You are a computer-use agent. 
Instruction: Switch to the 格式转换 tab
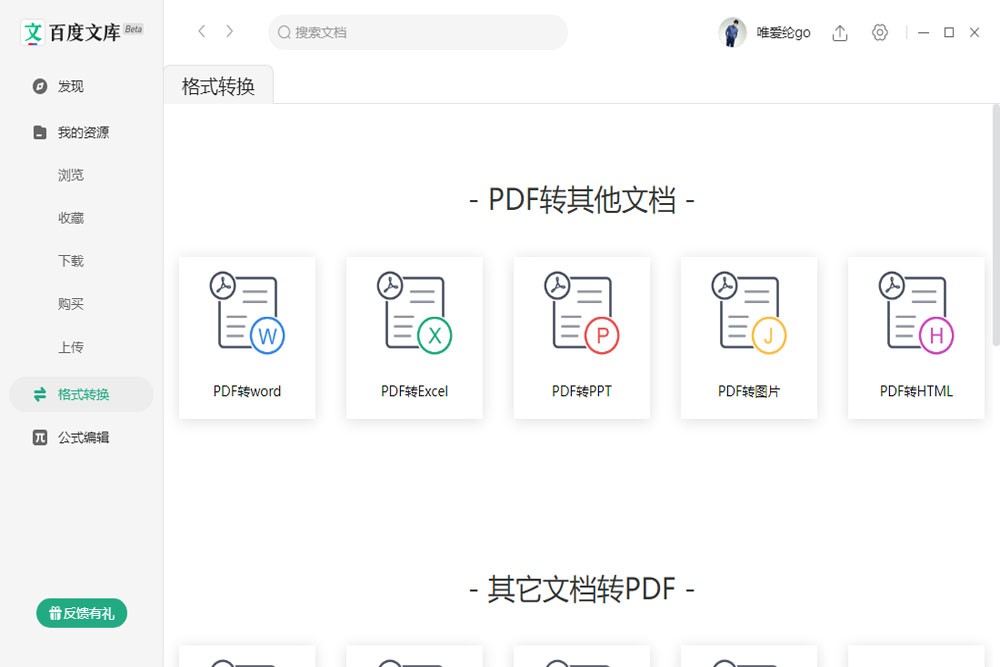coord(218,85)
